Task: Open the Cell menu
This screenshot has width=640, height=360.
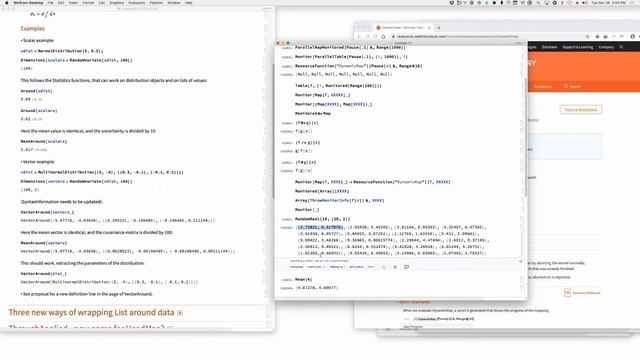Action: coord(102,3)
